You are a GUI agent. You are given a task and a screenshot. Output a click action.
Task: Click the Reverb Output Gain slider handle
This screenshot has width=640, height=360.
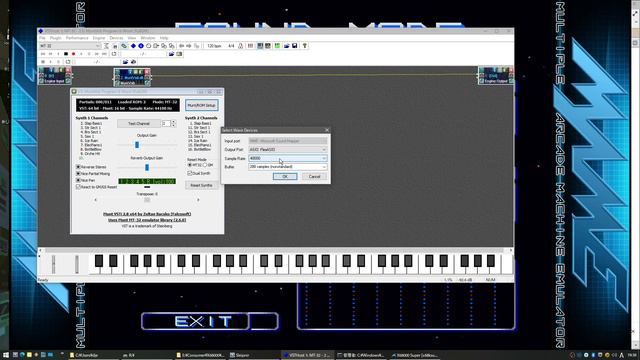point(147,167)
